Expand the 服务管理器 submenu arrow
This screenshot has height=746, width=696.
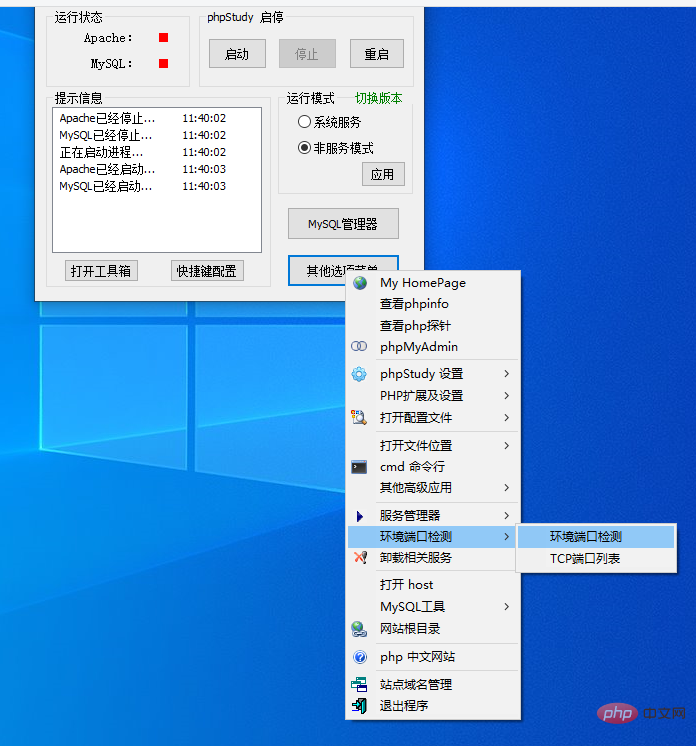[507, 516]
